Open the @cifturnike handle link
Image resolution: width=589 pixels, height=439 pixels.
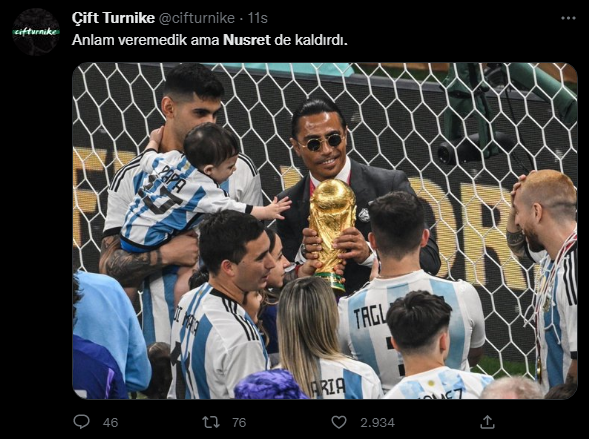point(197,18)
